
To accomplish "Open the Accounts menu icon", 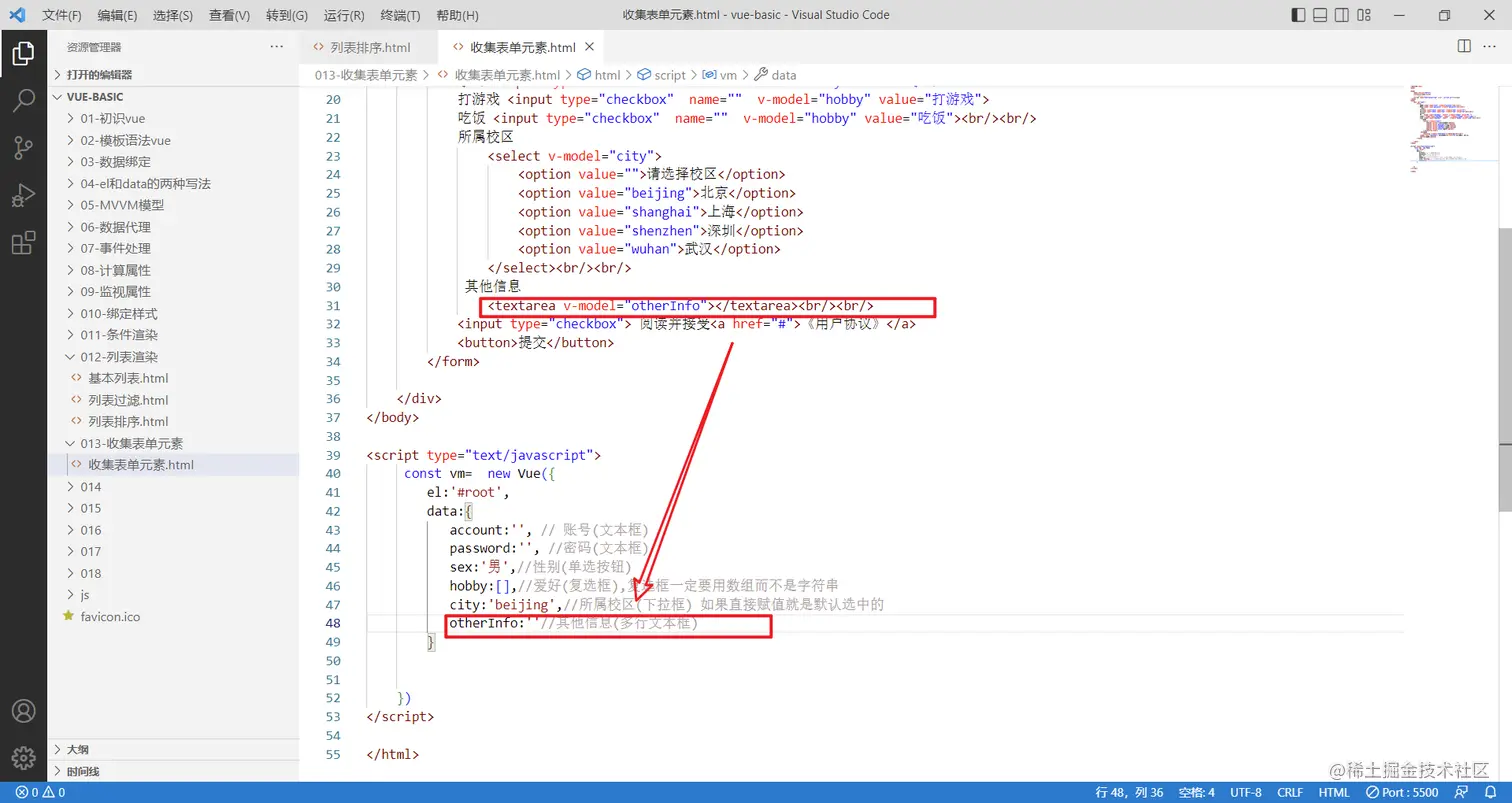I will [23, 711].
